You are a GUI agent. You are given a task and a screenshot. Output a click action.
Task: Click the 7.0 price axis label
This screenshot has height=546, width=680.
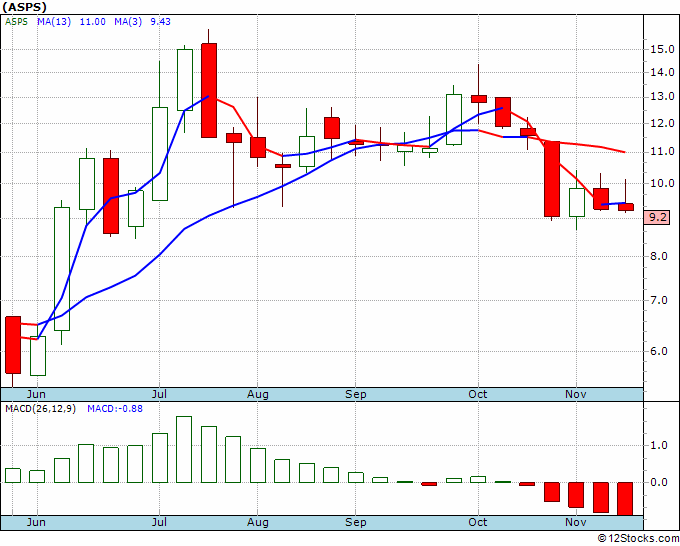(x=659, y=301)
